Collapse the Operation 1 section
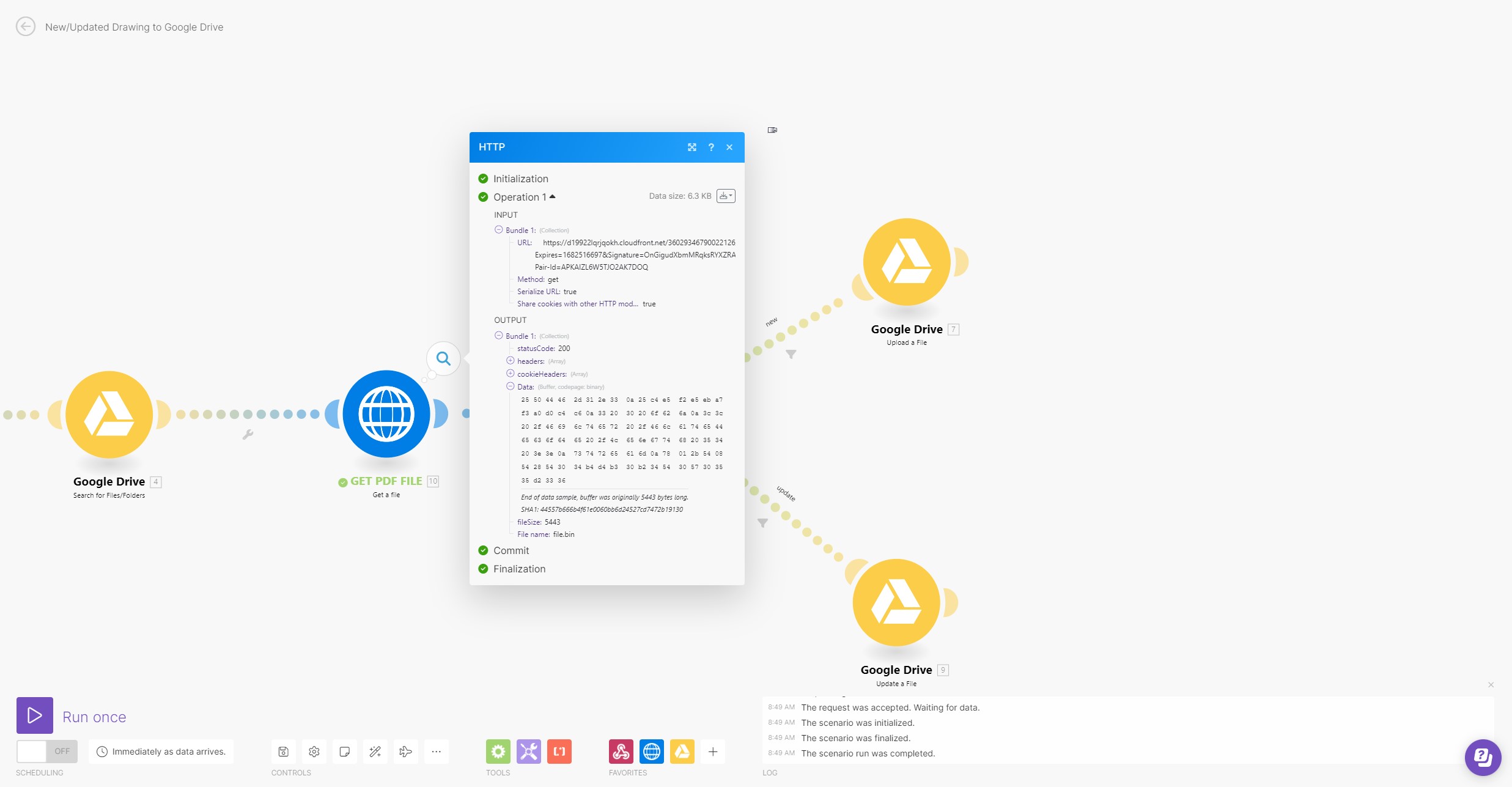The height and width of the screenshot is (787, 1512). [552, 197]
